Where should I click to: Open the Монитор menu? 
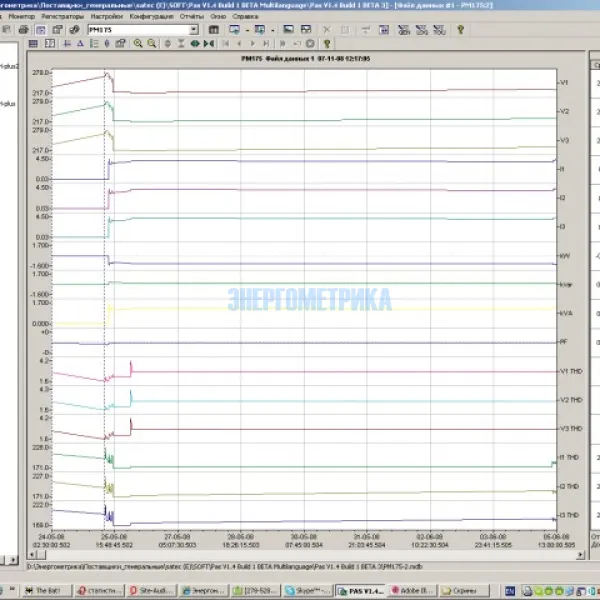(x=21, y=17)
